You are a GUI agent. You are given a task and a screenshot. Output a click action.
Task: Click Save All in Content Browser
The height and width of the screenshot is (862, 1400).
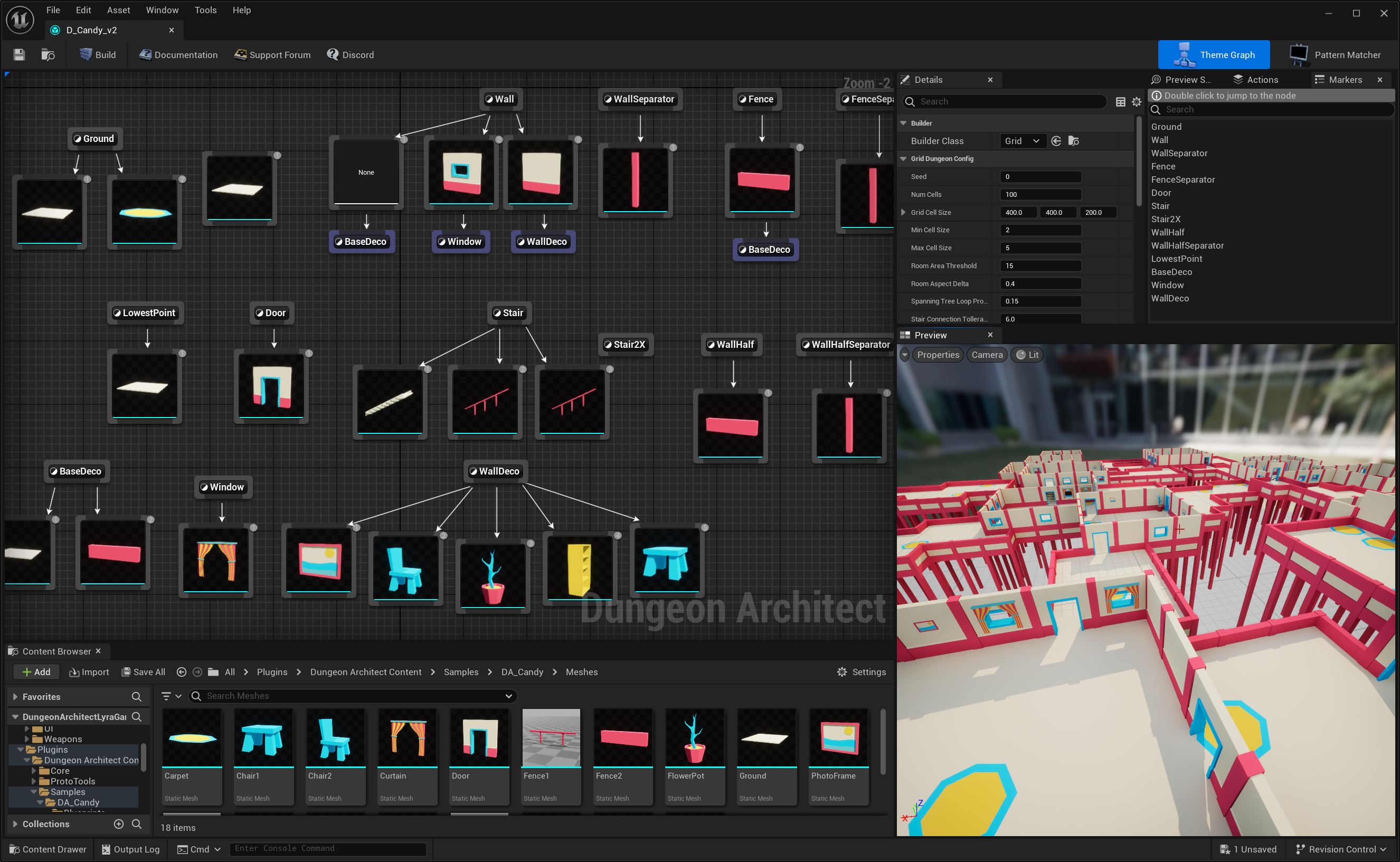pyautogui.click(x=144, y=672)
